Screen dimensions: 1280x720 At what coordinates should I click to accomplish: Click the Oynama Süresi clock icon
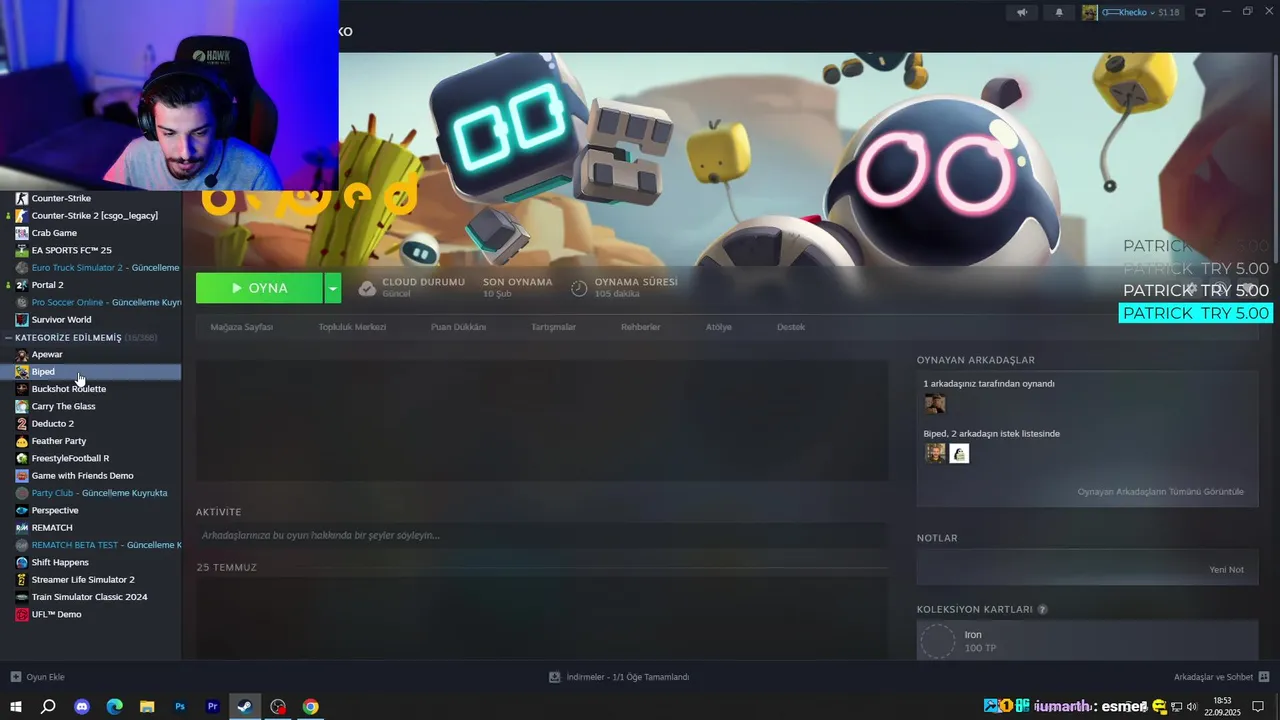[579, 288]
